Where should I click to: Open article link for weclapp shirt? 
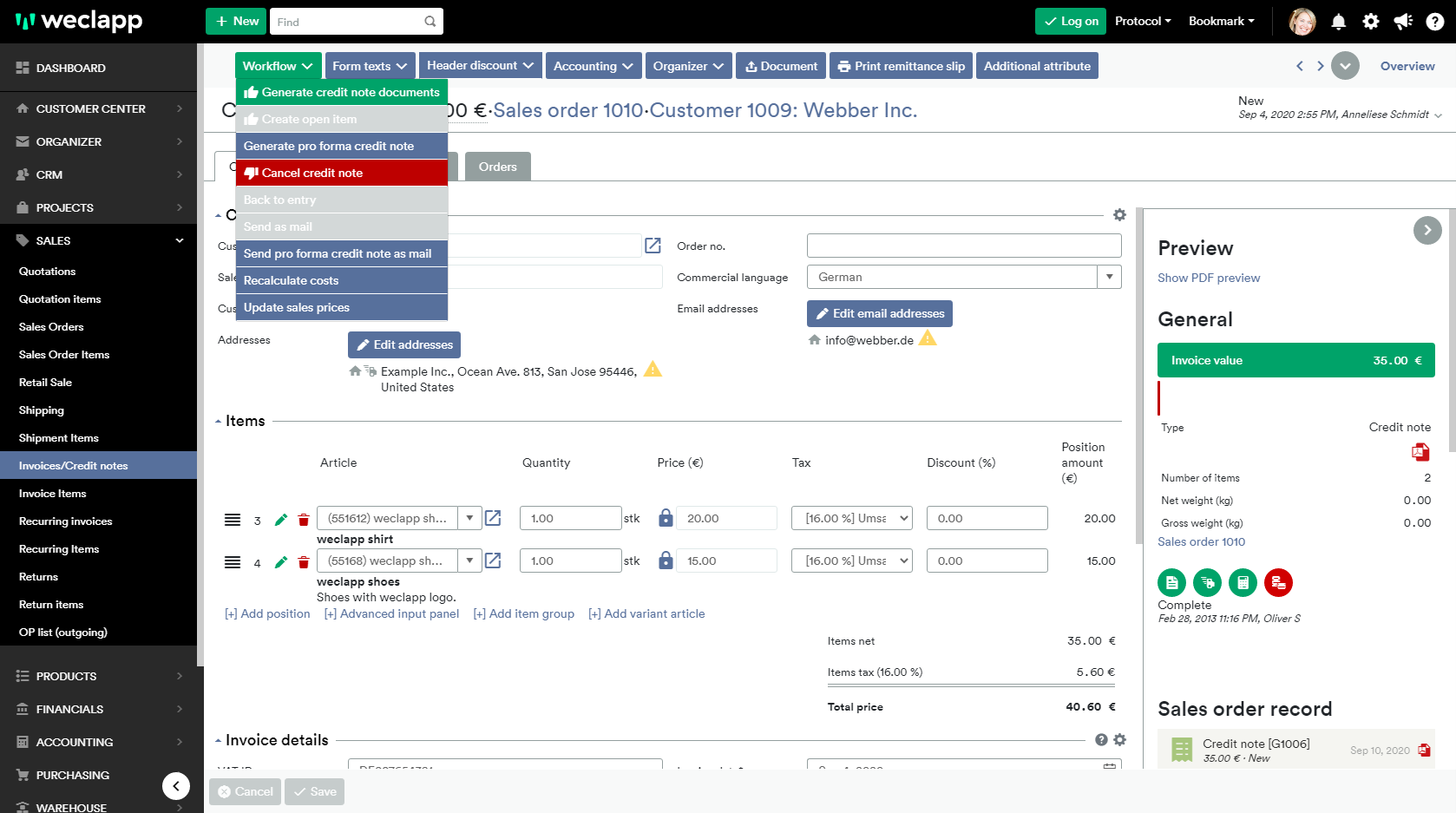493,518
